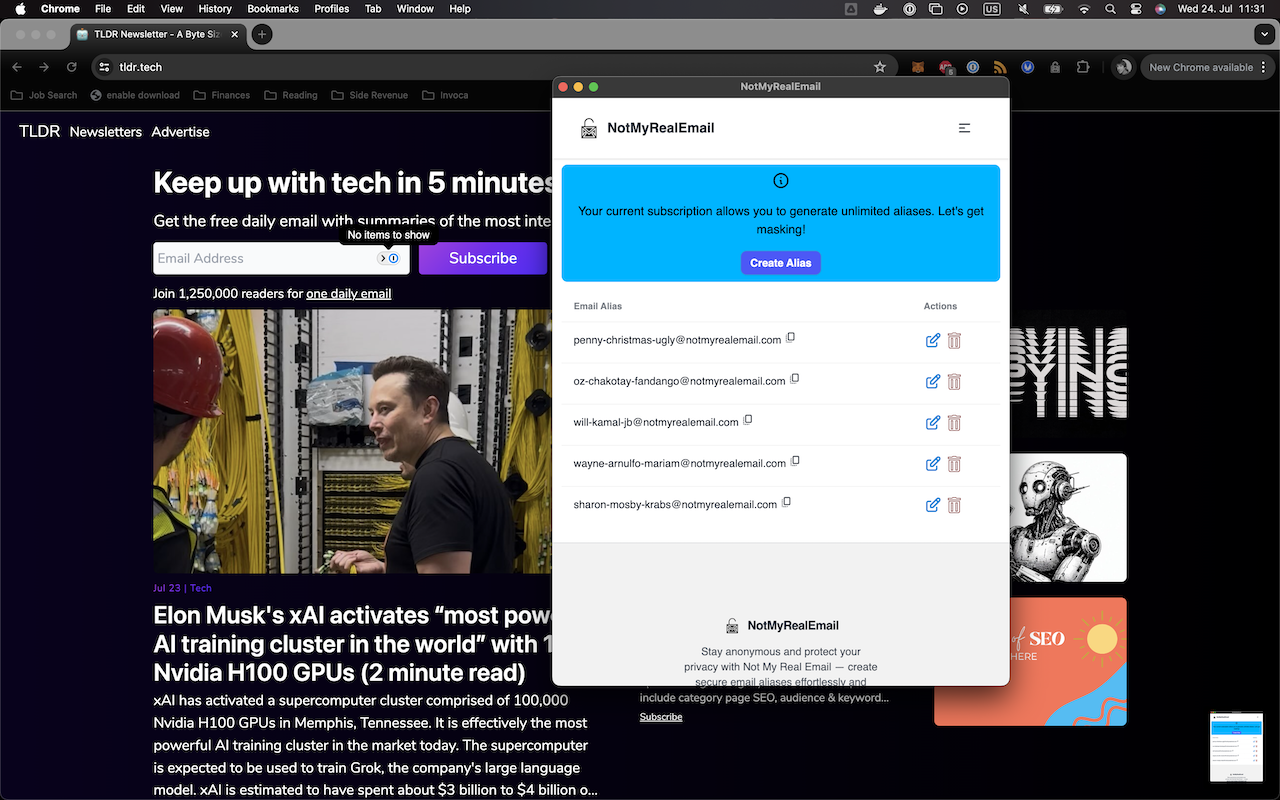The height and width of the screenshot is (800, 1280).
Task: Open a new Chrome tab
Action: pos(262,34)
